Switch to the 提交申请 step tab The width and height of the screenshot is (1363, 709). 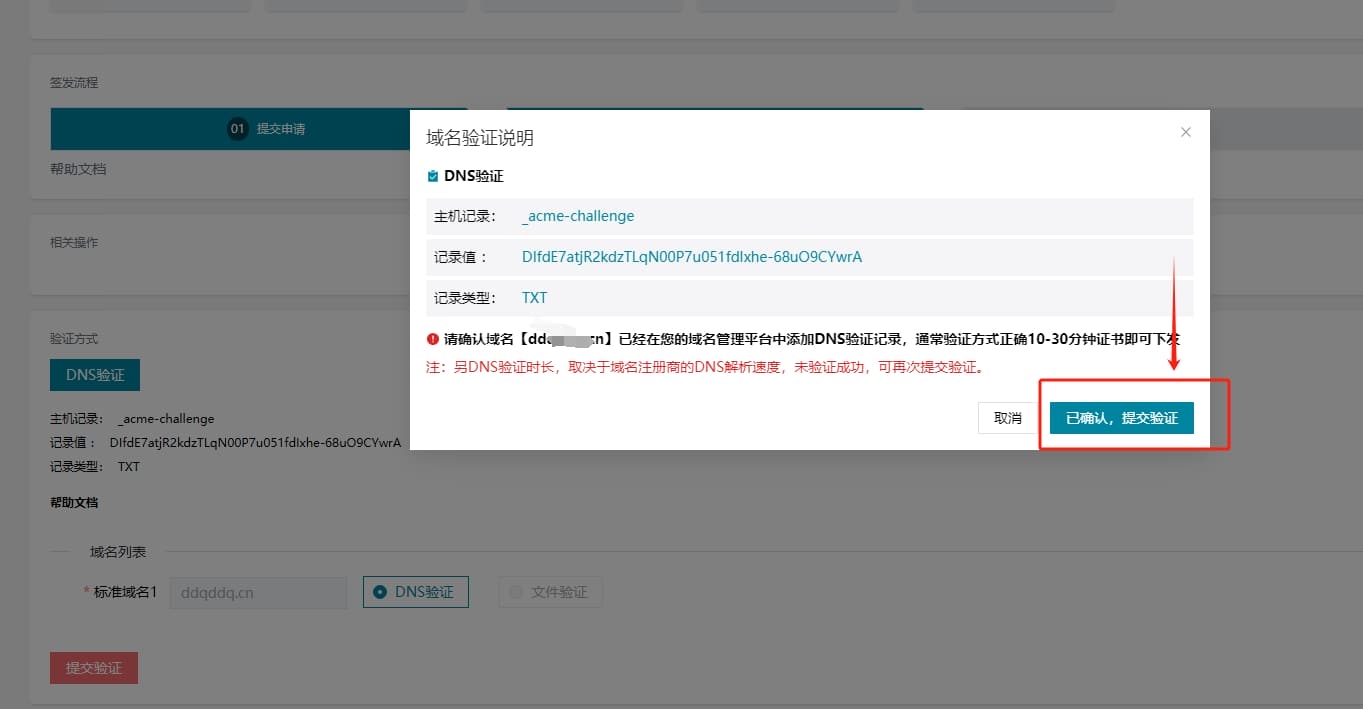(280, 129)
